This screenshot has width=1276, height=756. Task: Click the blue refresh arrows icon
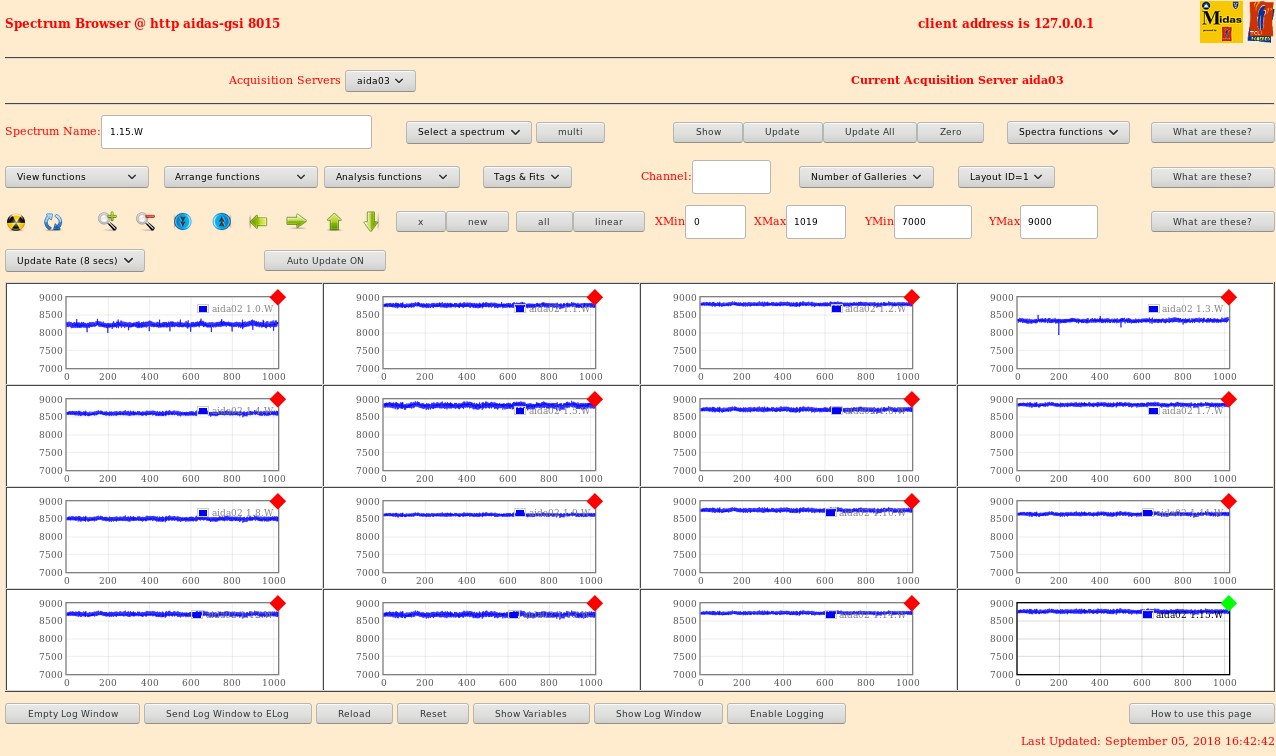point(53,222)
